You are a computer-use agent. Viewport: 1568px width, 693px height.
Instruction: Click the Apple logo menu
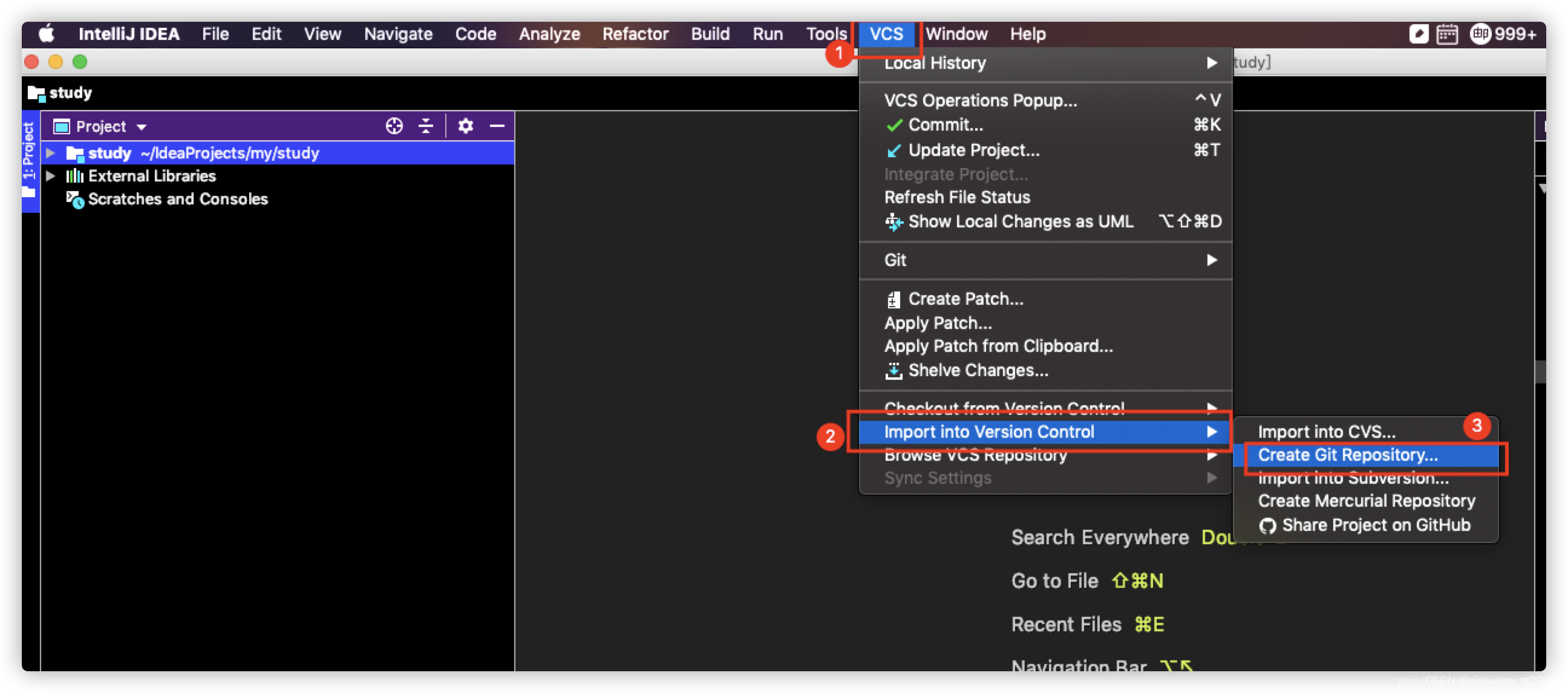[x=47, y=34]
